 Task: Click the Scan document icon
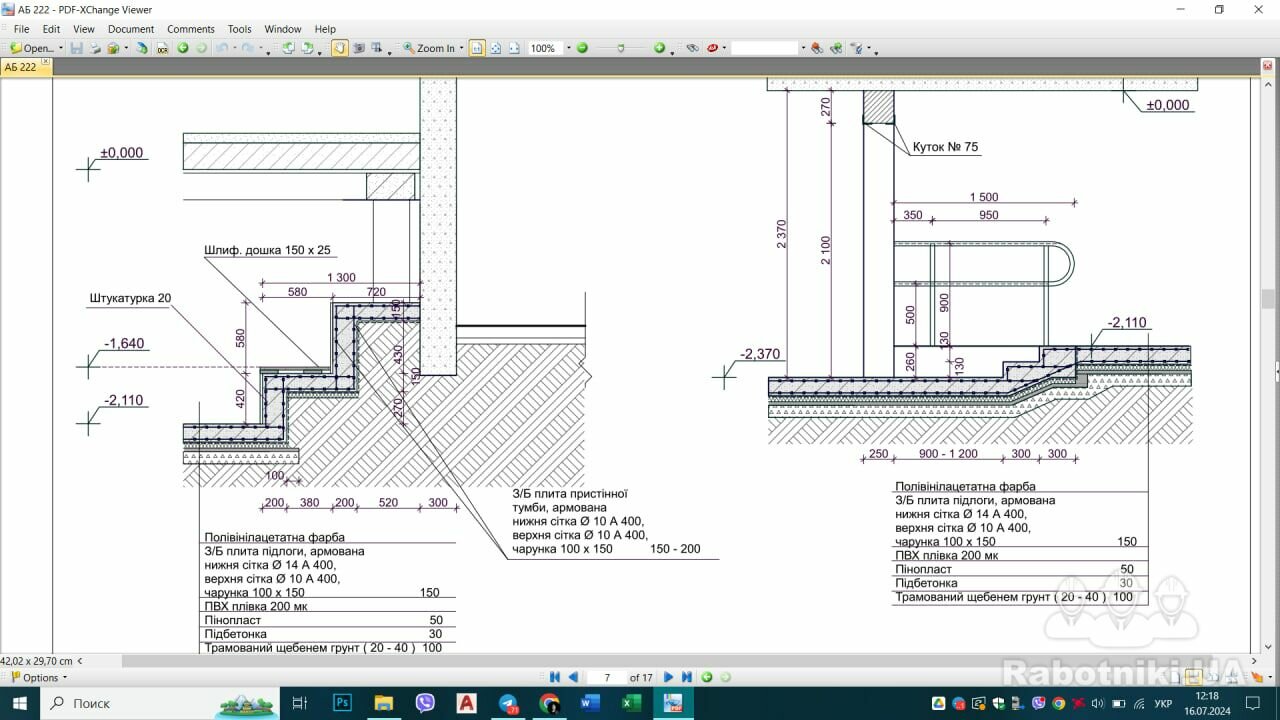point(142,48)
